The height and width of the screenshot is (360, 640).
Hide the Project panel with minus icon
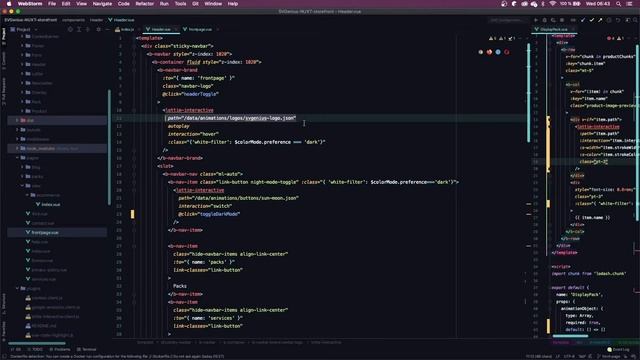[x=107, y=29]
